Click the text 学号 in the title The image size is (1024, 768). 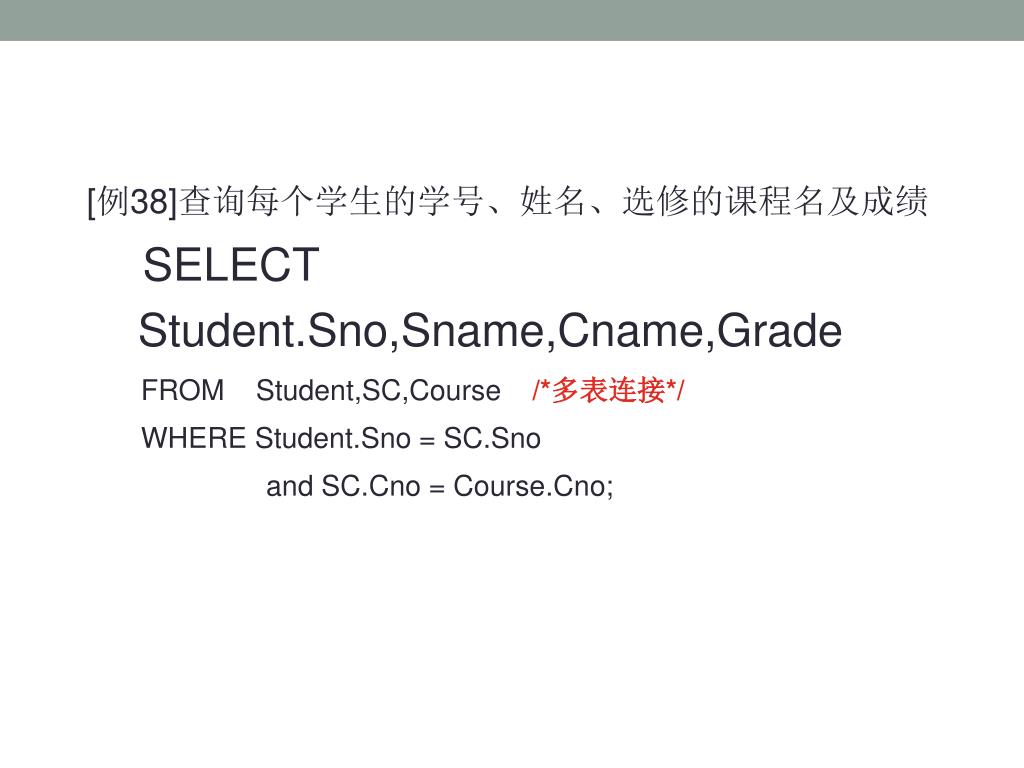[x=452, y=201]
